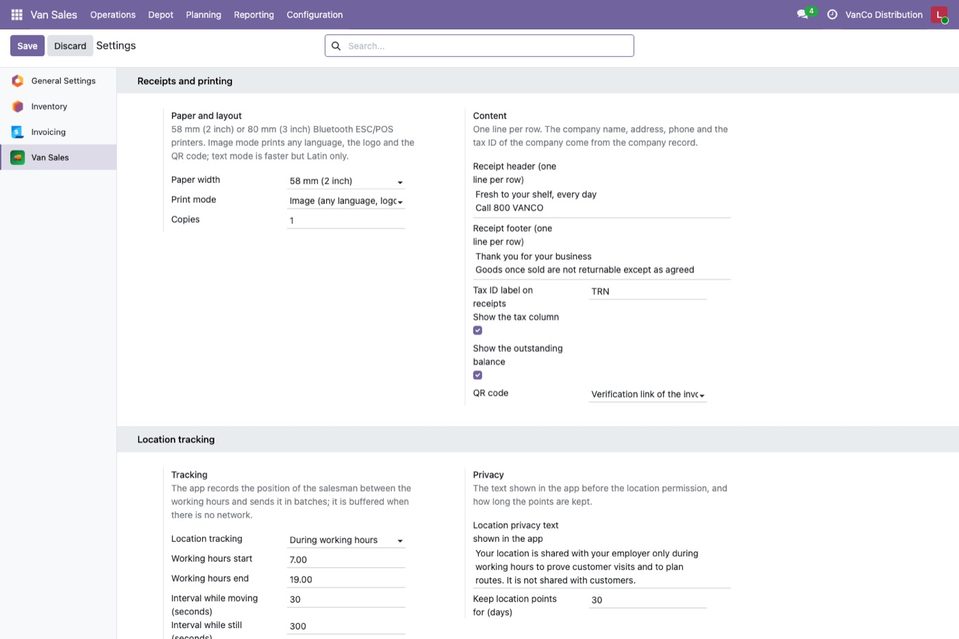
Task: Click the General Settings hexagon icon
Action: click(18, 81)
